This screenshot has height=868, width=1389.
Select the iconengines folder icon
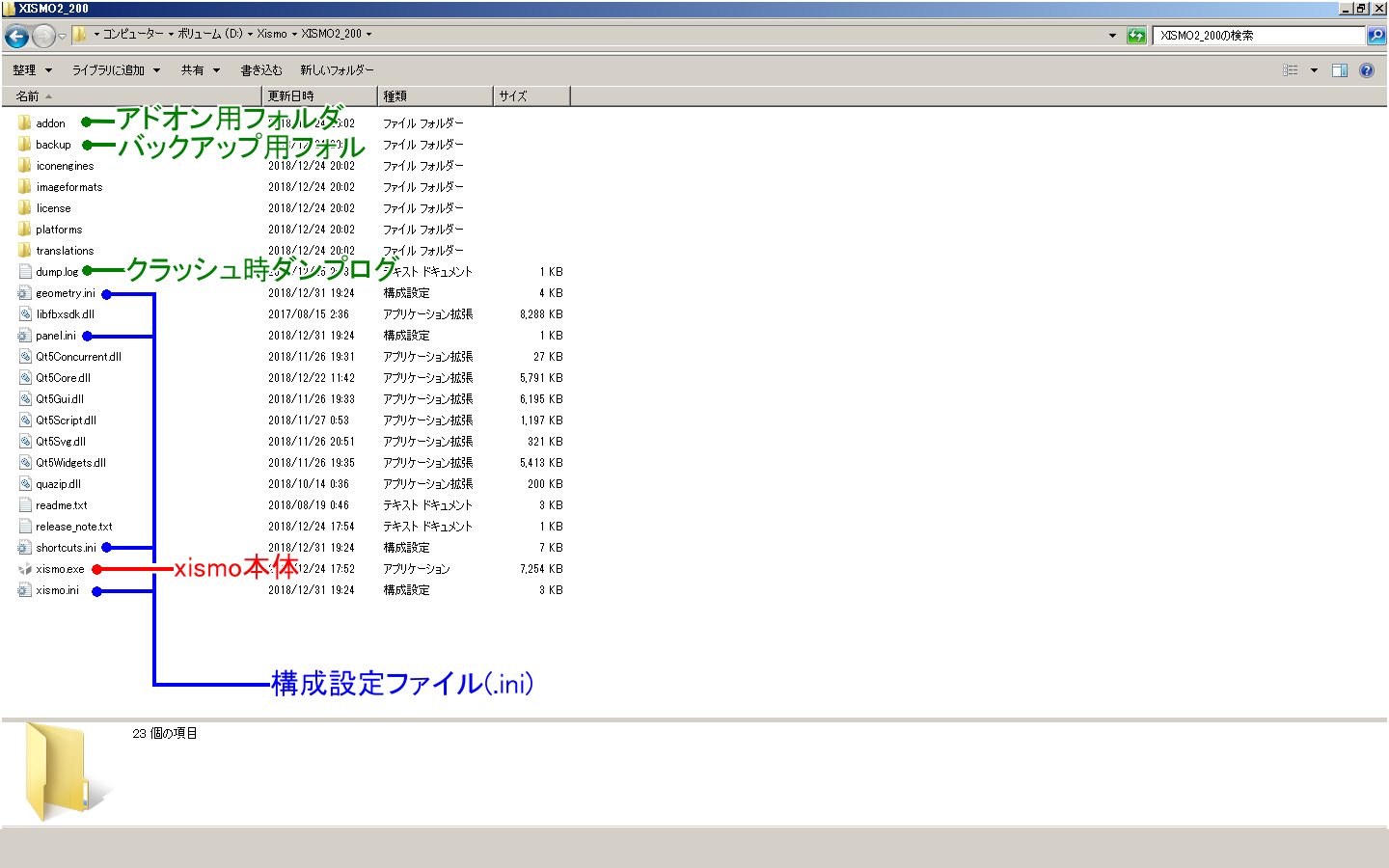[24, 166]
